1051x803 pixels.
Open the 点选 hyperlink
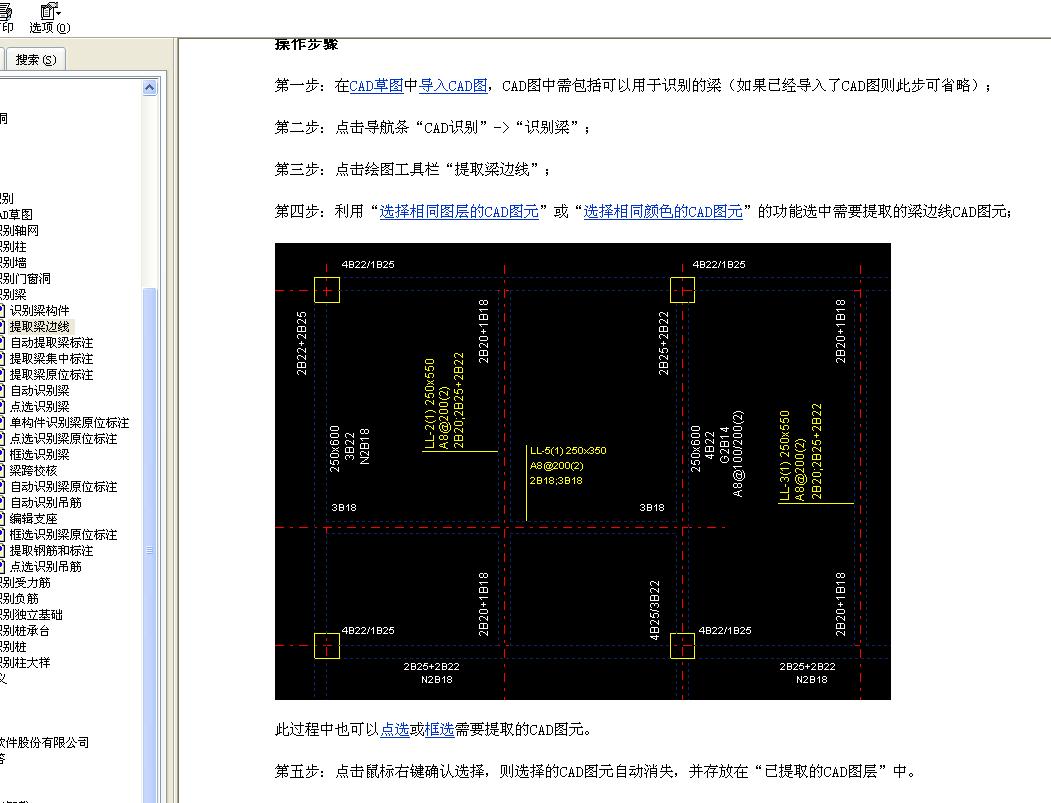(395, 729)
